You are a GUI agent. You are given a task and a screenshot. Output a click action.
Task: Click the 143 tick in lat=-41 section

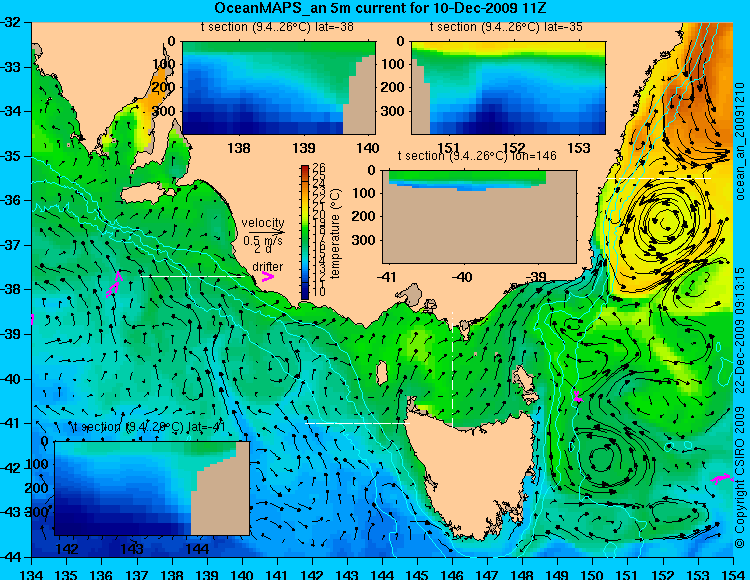pos(132,548)
